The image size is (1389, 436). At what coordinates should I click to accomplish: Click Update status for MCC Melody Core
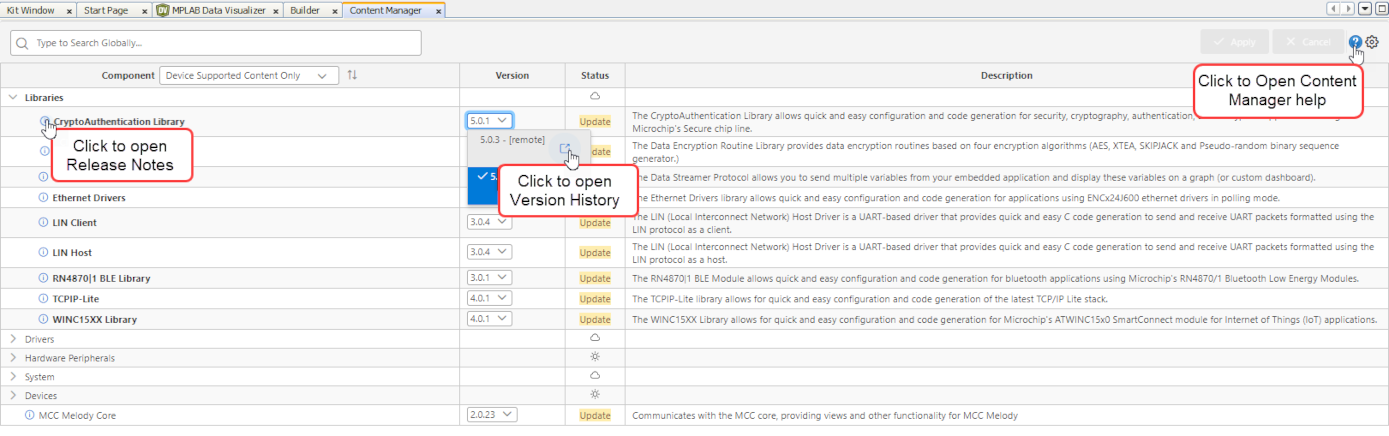click(x=595, y=415)
